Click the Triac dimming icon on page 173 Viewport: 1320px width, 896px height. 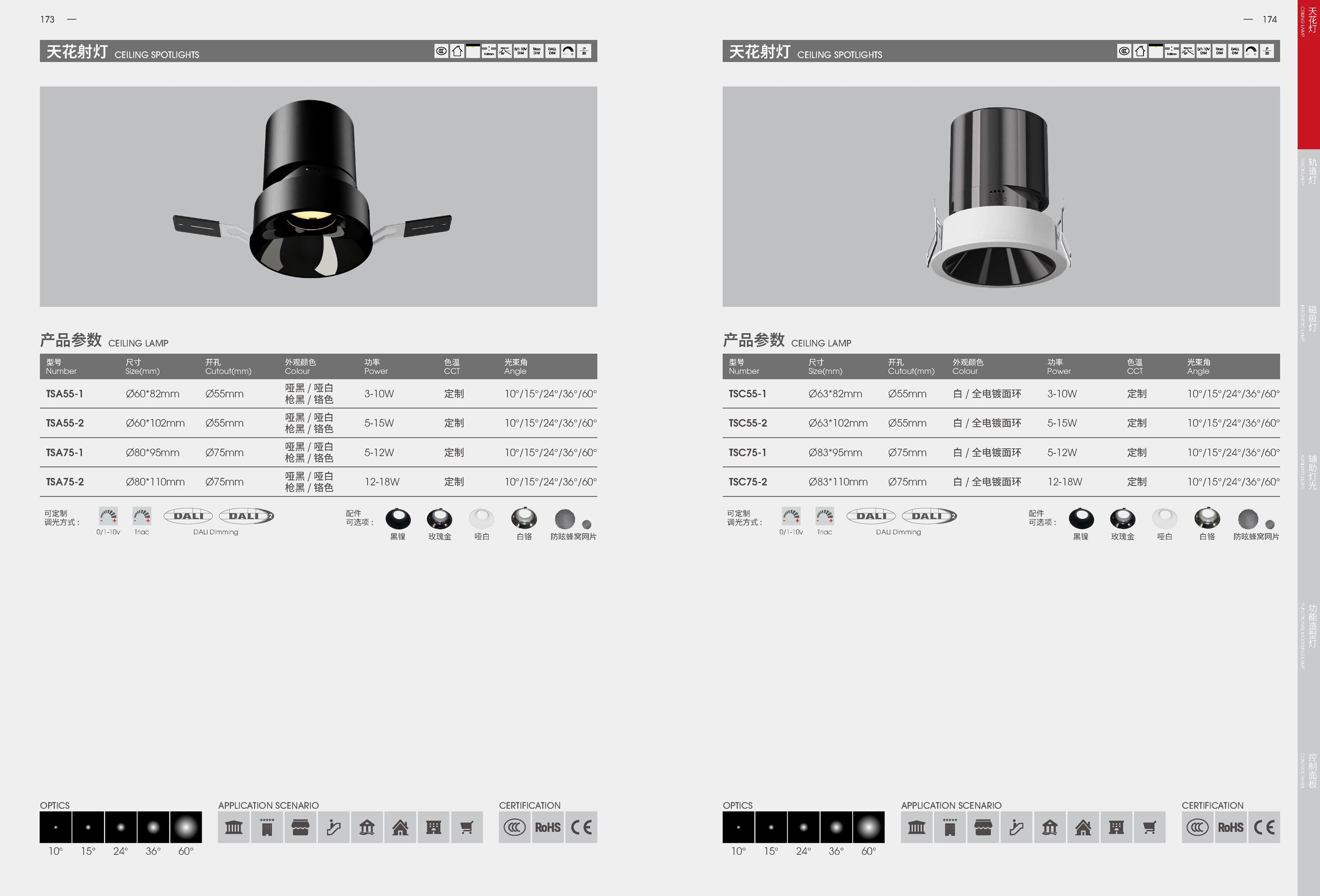tap(142, 516)
